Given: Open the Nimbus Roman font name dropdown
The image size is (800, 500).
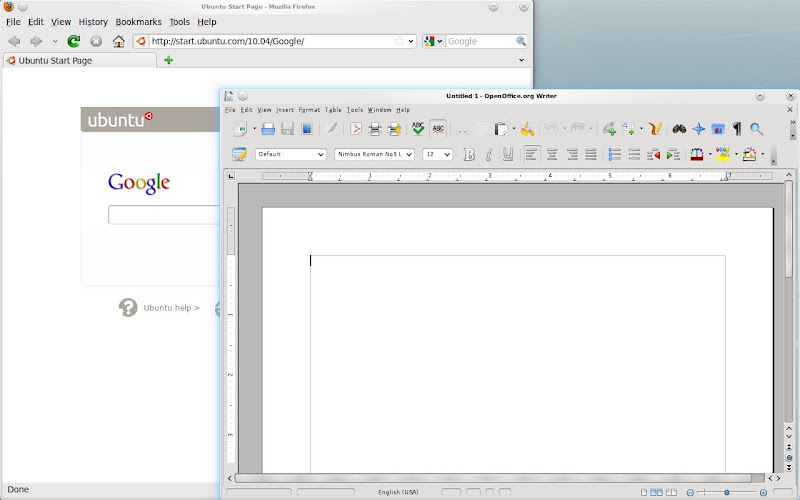Looking at the screenshot, I should click(x=409, y=154).
